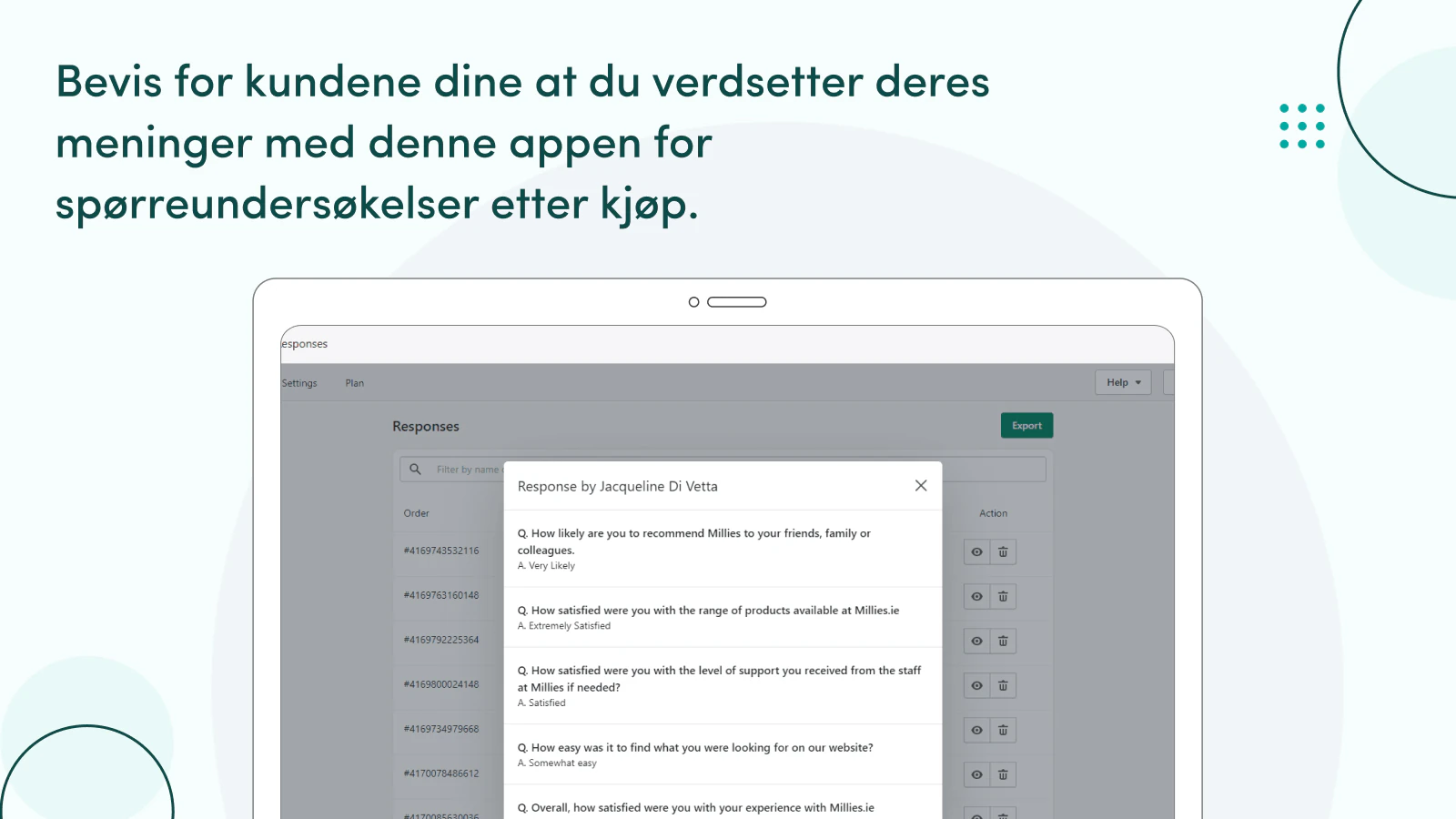This screenshot has width=1456, height=819.
Task: Click the question about recommending Millies to friends
Action: pyautogui.click(x=694, y=541)
